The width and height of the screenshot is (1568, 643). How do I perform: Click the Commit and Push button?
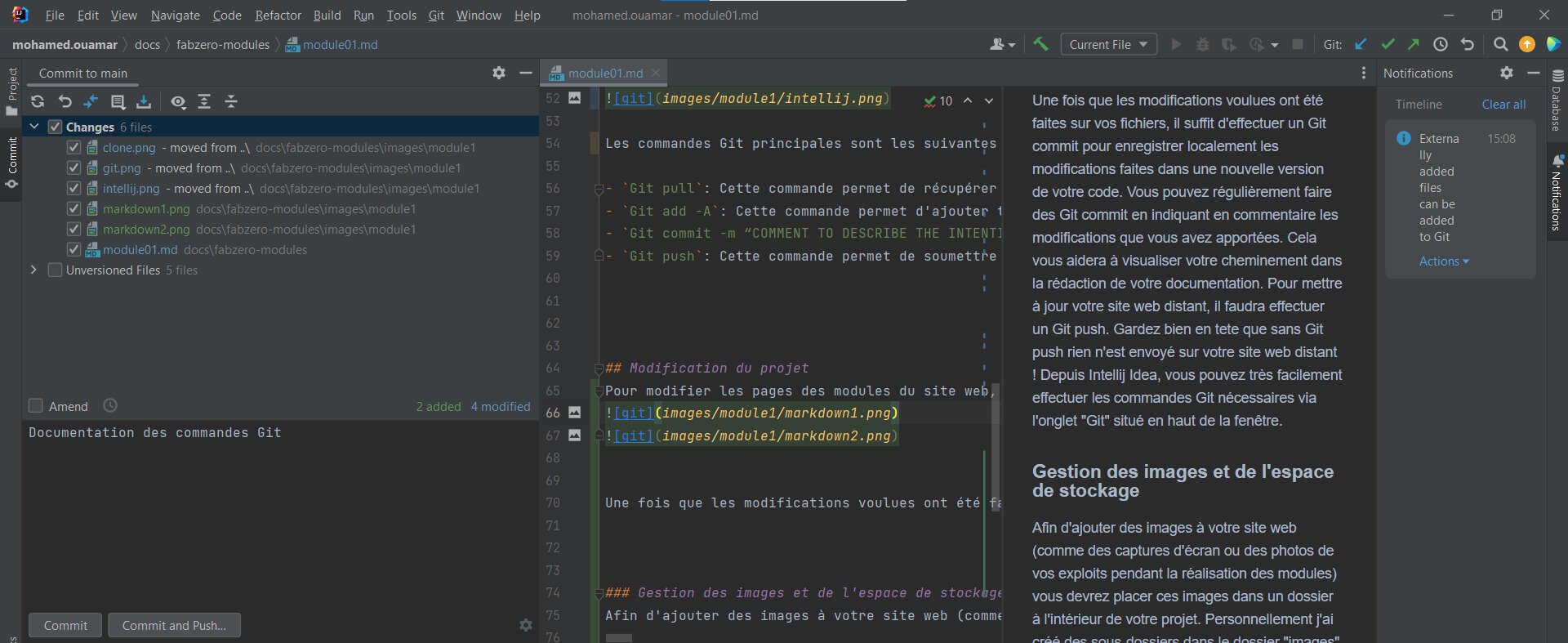[174, 625]
